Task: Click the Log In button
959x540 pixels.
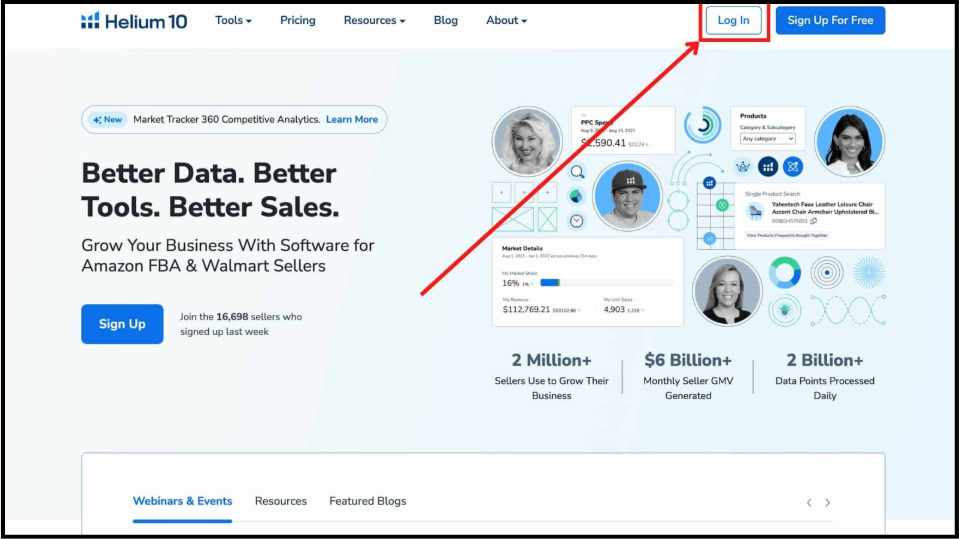Action: [x=733, y=21]
